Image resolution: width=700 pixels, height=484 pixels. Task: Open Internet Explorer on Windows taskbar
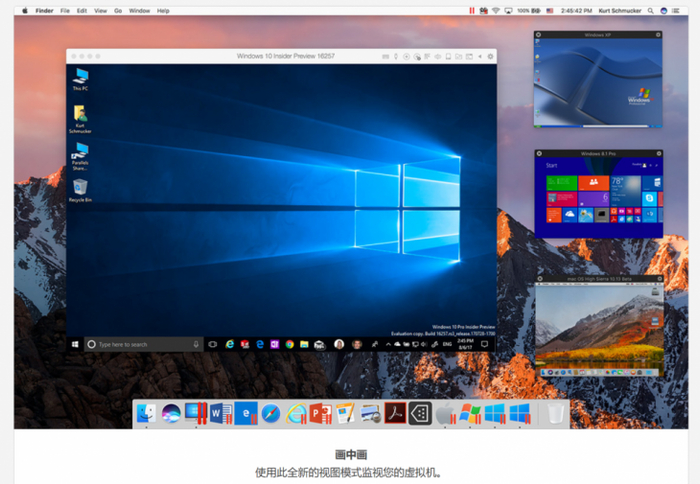[x=230, y=344]
